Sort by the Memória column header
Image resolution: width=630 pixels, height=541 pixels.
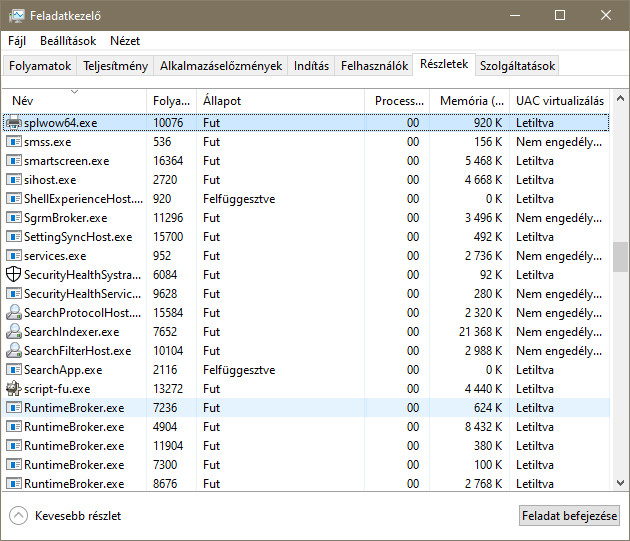point(469,100)
